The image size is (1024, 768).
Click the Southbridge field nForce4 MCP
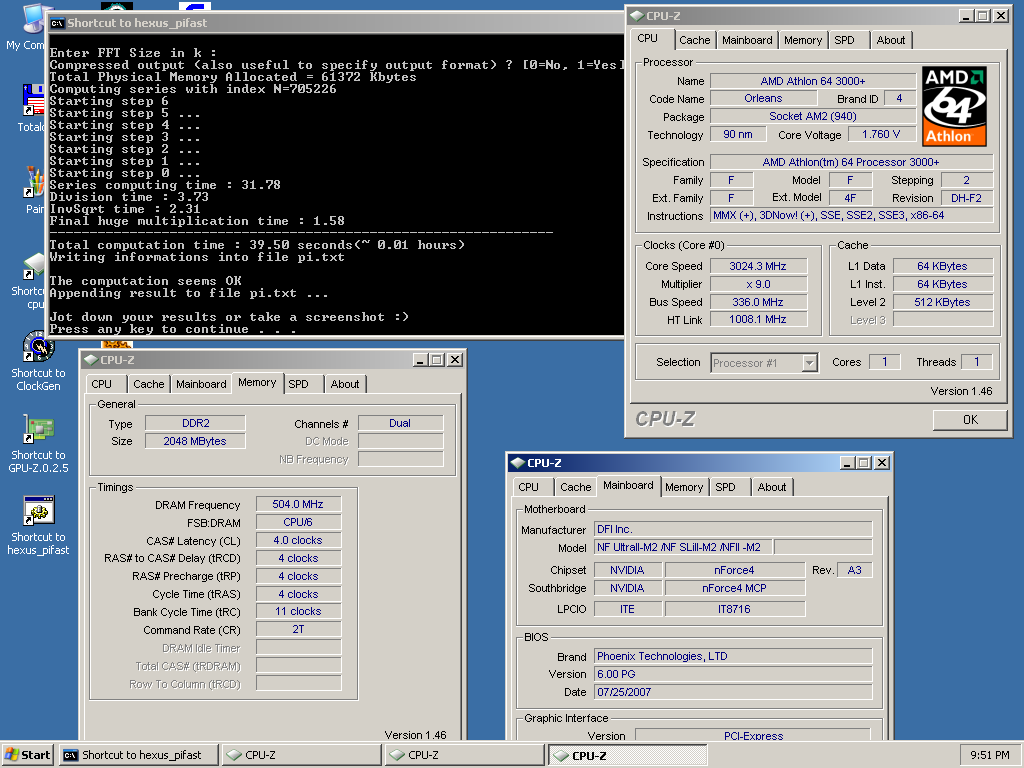pos(735,588)
